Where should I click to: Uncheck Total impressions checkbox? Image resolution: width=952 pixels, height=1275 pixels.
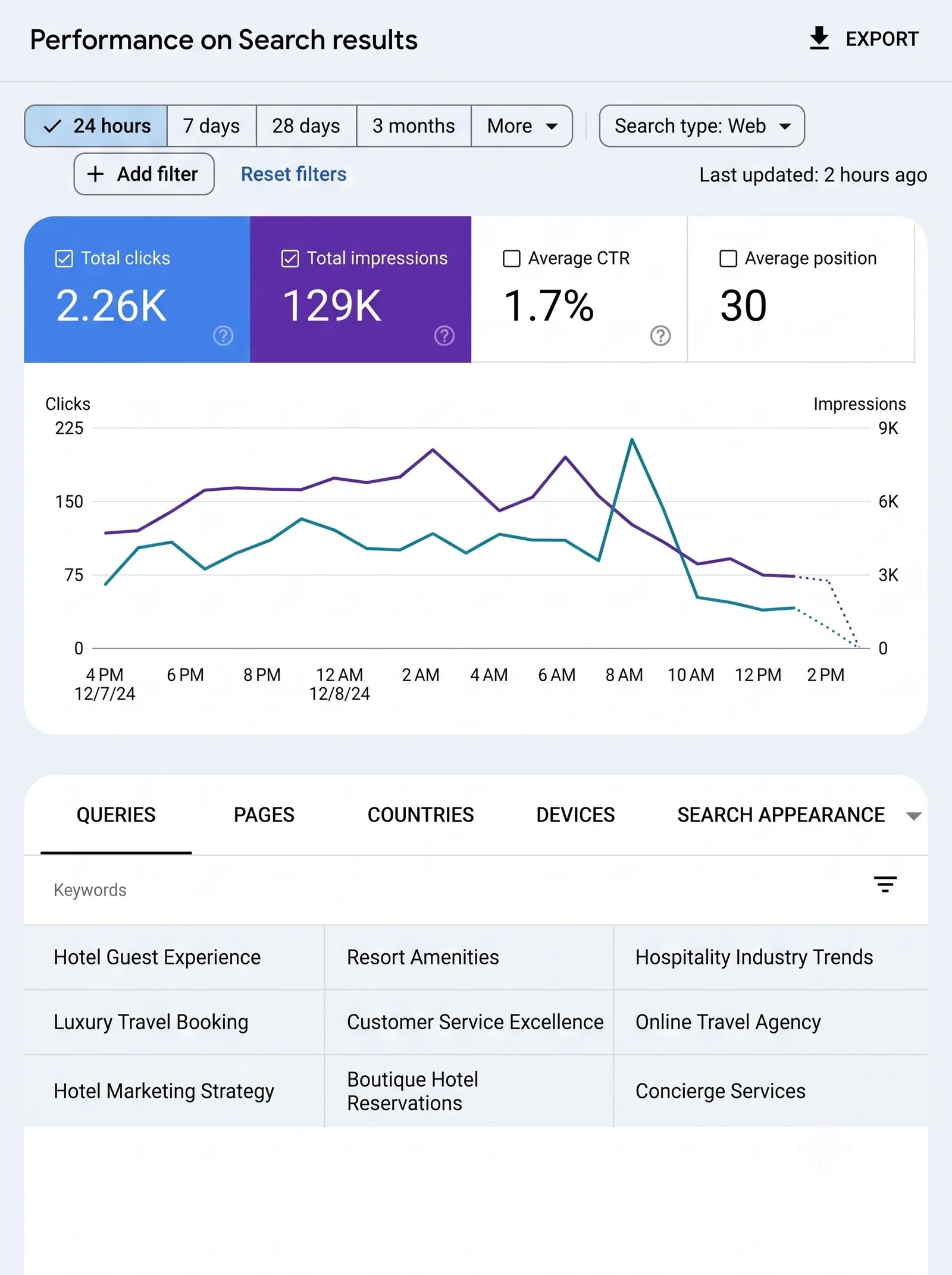[290, 259]
